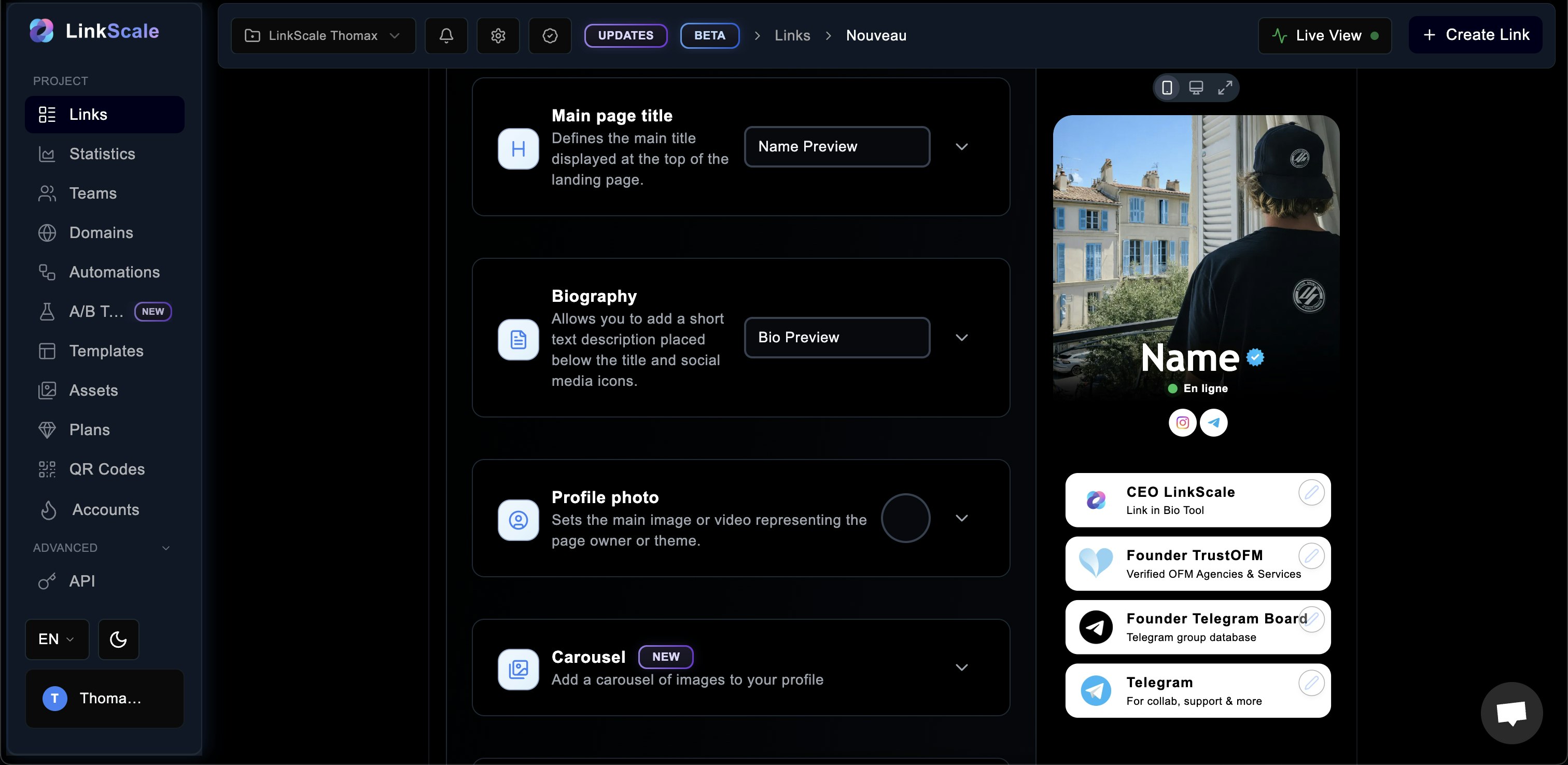Viewport: 1568px width, 765px height.
Task: Toggle dark mode with the moon icon
Action: pyautogui.click(x=118, y=639)
